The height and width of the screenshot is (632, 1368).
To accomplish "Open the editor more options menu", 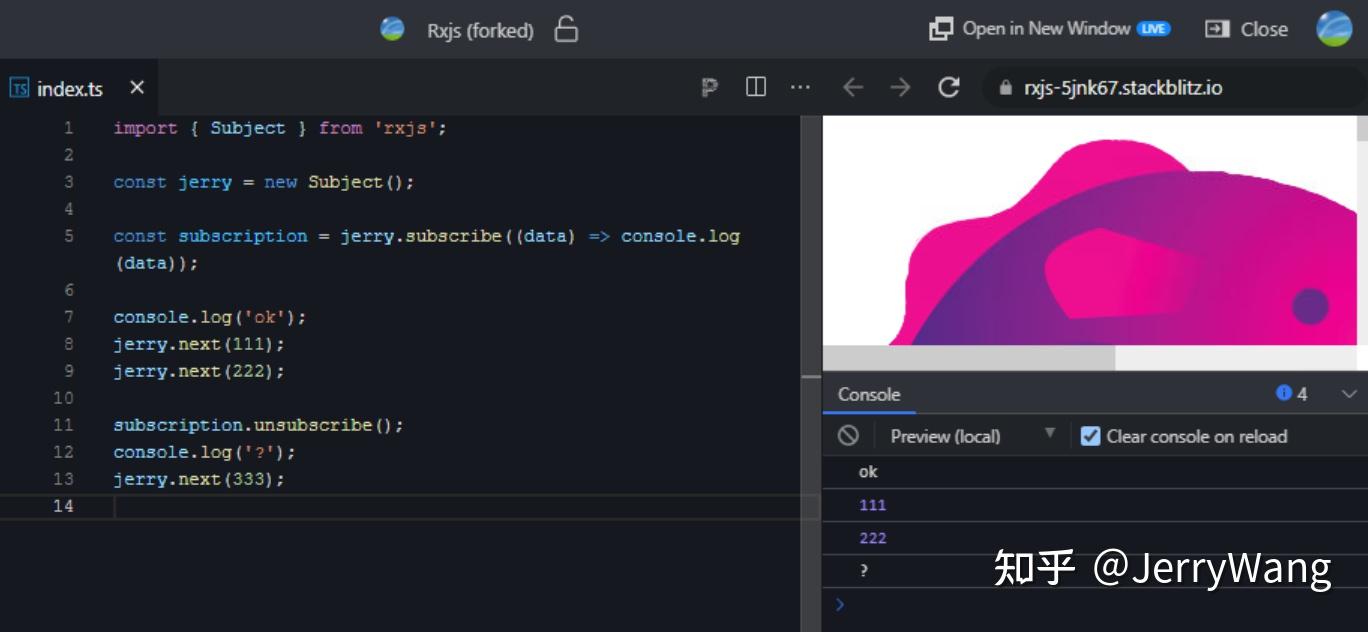I will 800,87.
